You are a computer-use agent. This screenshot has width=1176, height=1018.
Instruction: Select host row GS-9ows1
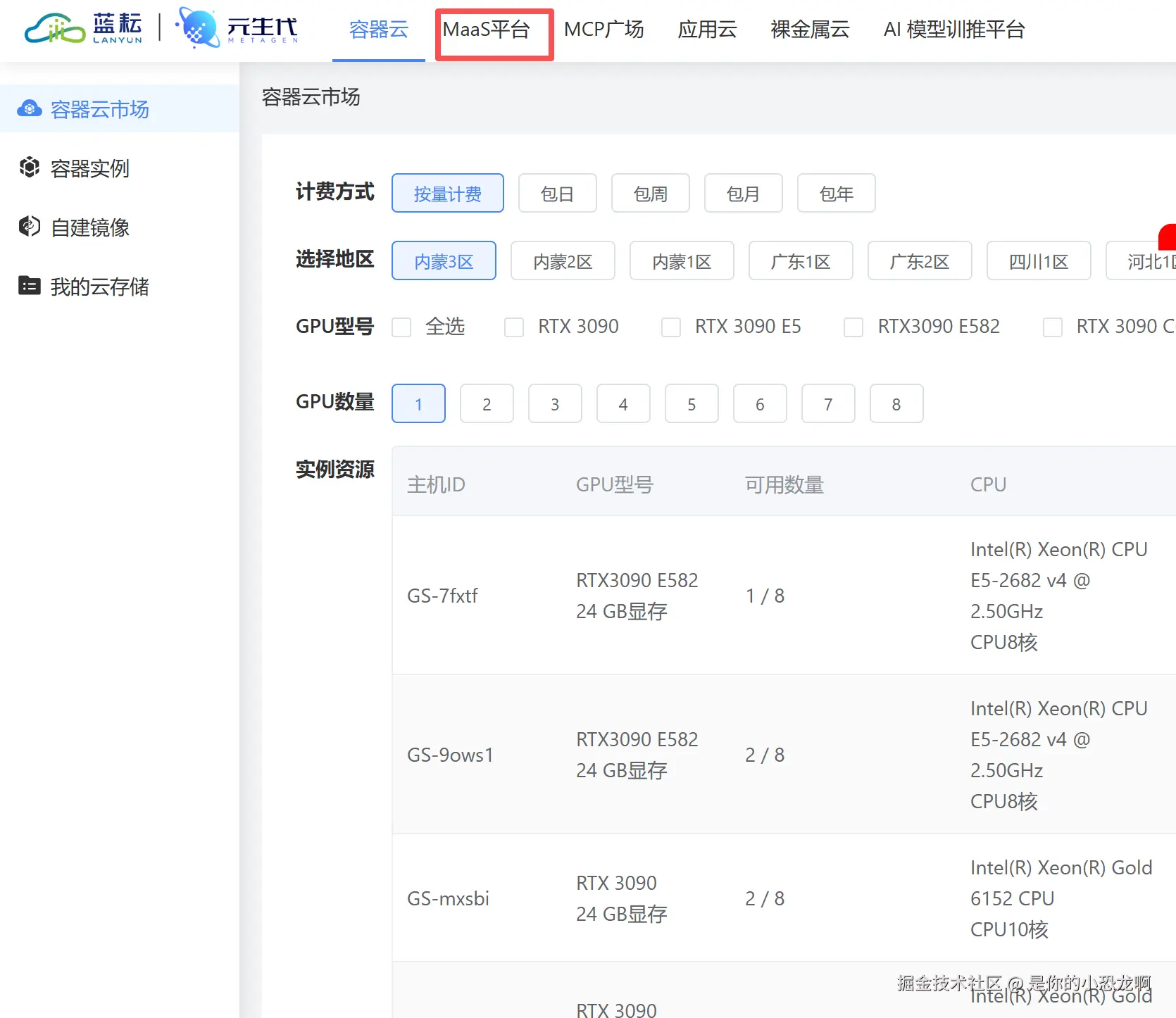click(784, 755)
